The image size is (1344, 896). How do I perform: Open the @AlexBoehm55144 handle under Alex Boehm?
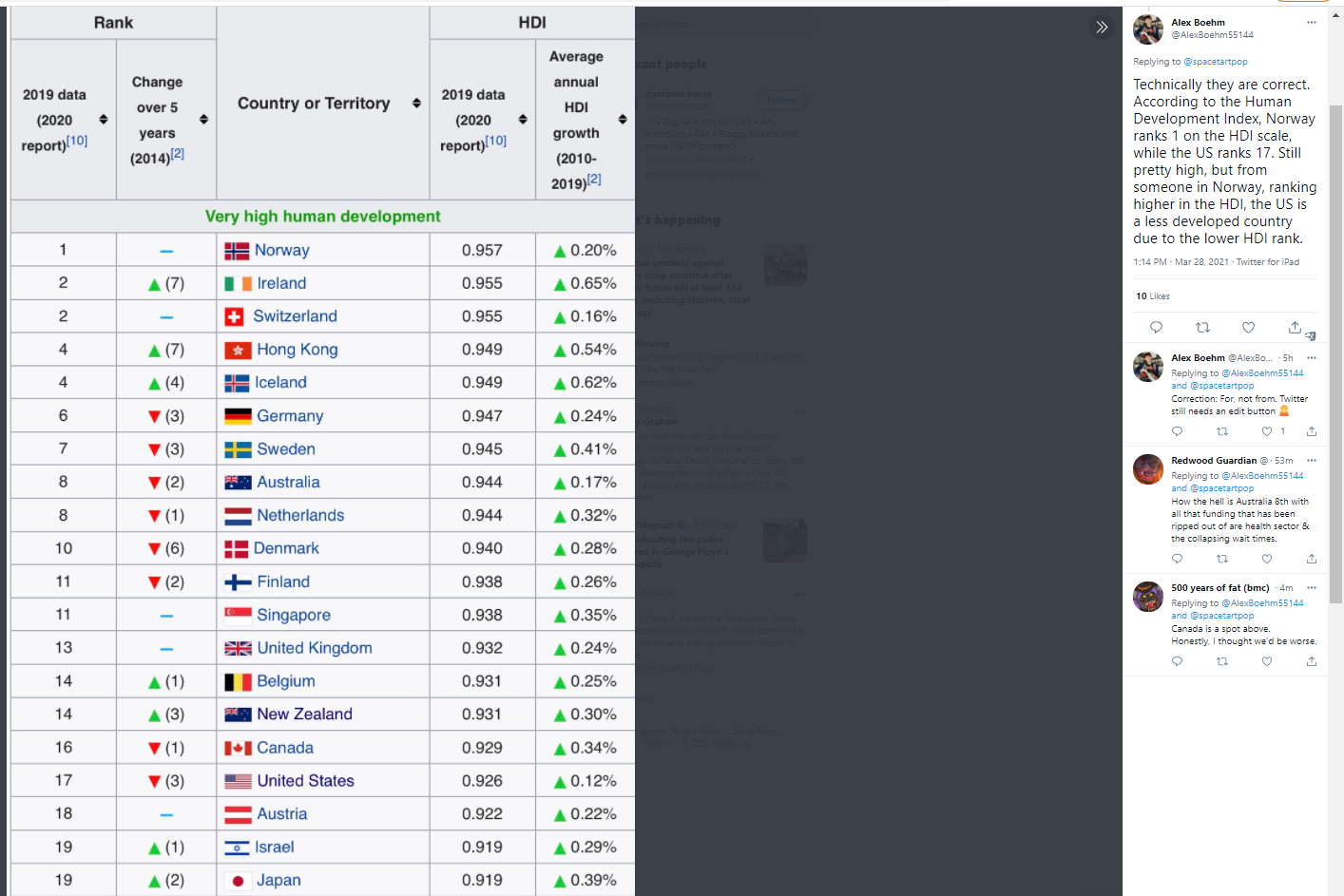pyautogui.click(x=1212, y=35)
